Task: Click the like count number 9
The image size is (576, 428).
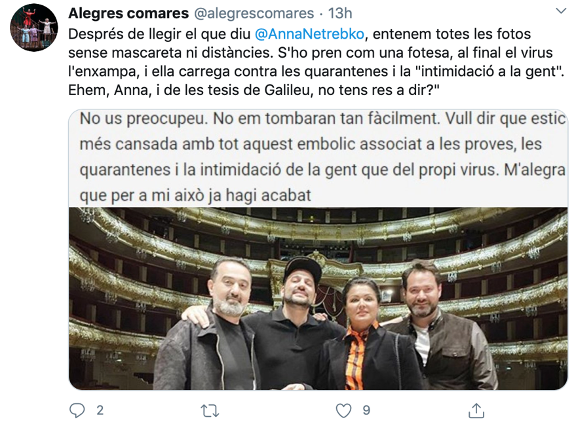Action: click(x=366, y=410)
